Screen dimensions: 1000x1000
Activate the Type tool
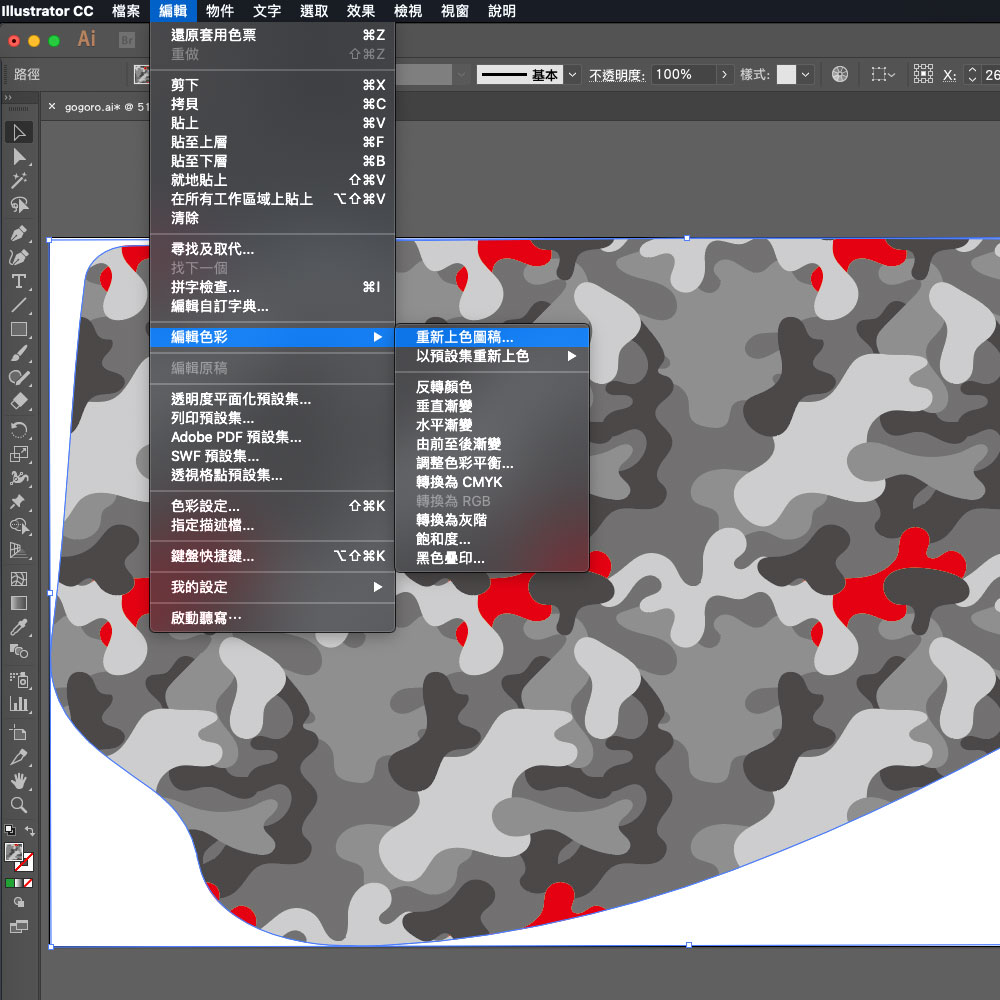(x=19, y=281)
